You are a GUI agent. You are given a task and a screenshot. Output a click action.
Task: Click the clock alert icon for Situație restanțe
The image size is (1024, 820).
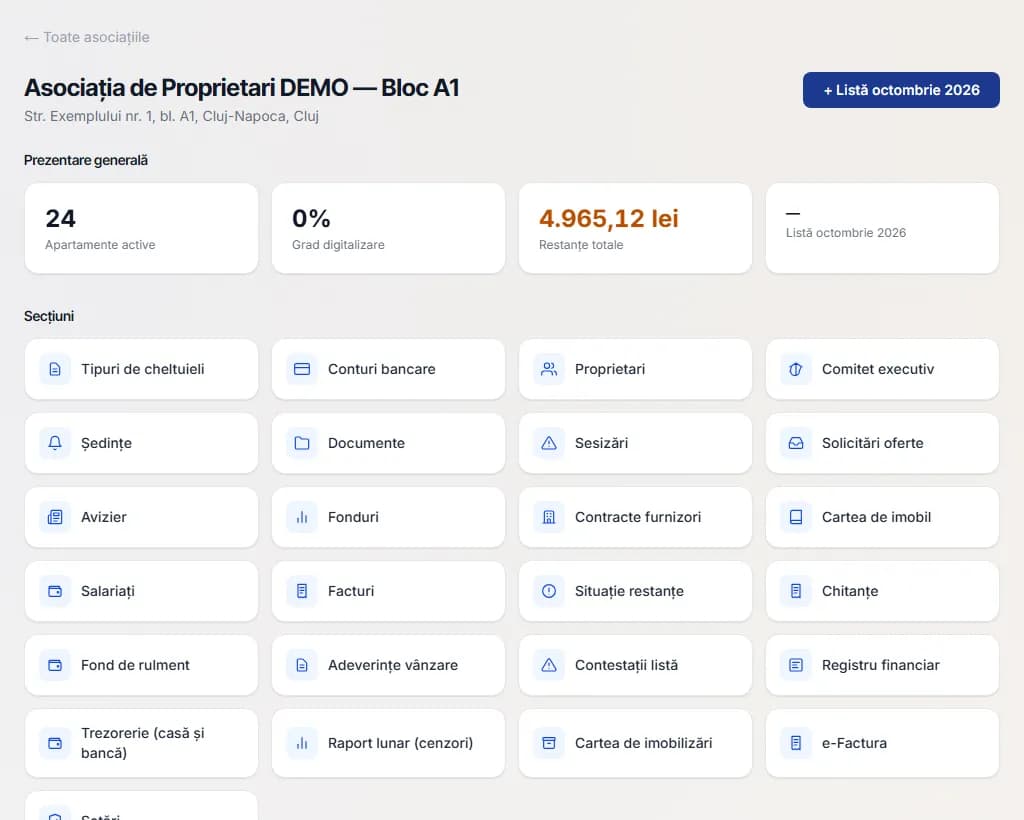[x=549, y=591]
